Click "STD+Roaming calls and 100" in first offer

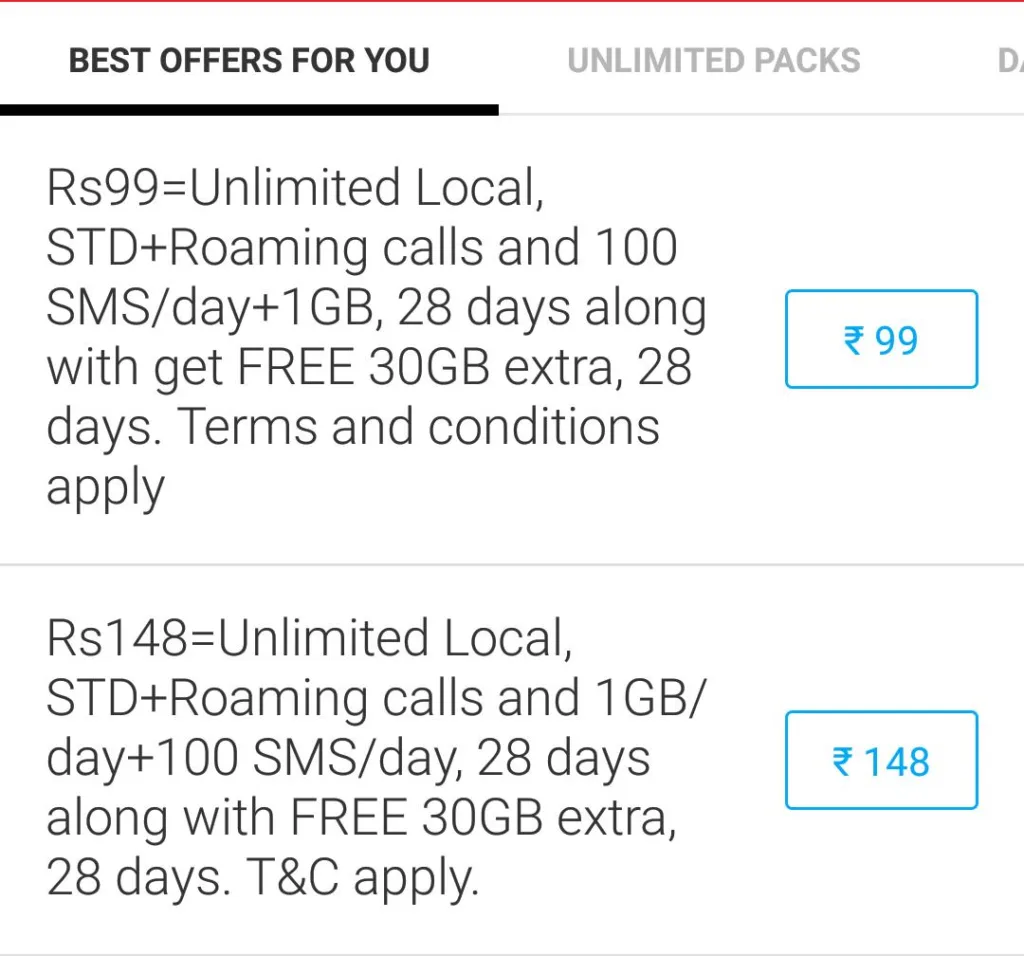[361, 248]
